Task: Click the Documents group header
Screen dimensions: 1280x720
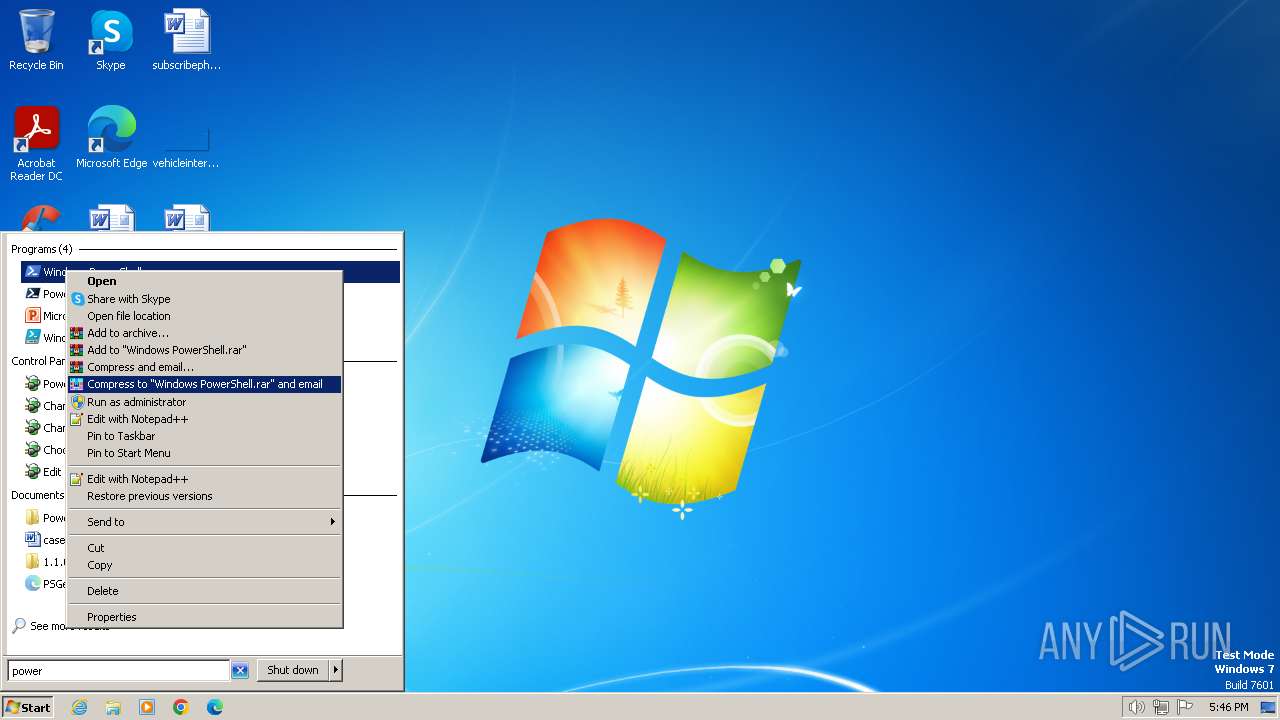Action: [37, 495]
